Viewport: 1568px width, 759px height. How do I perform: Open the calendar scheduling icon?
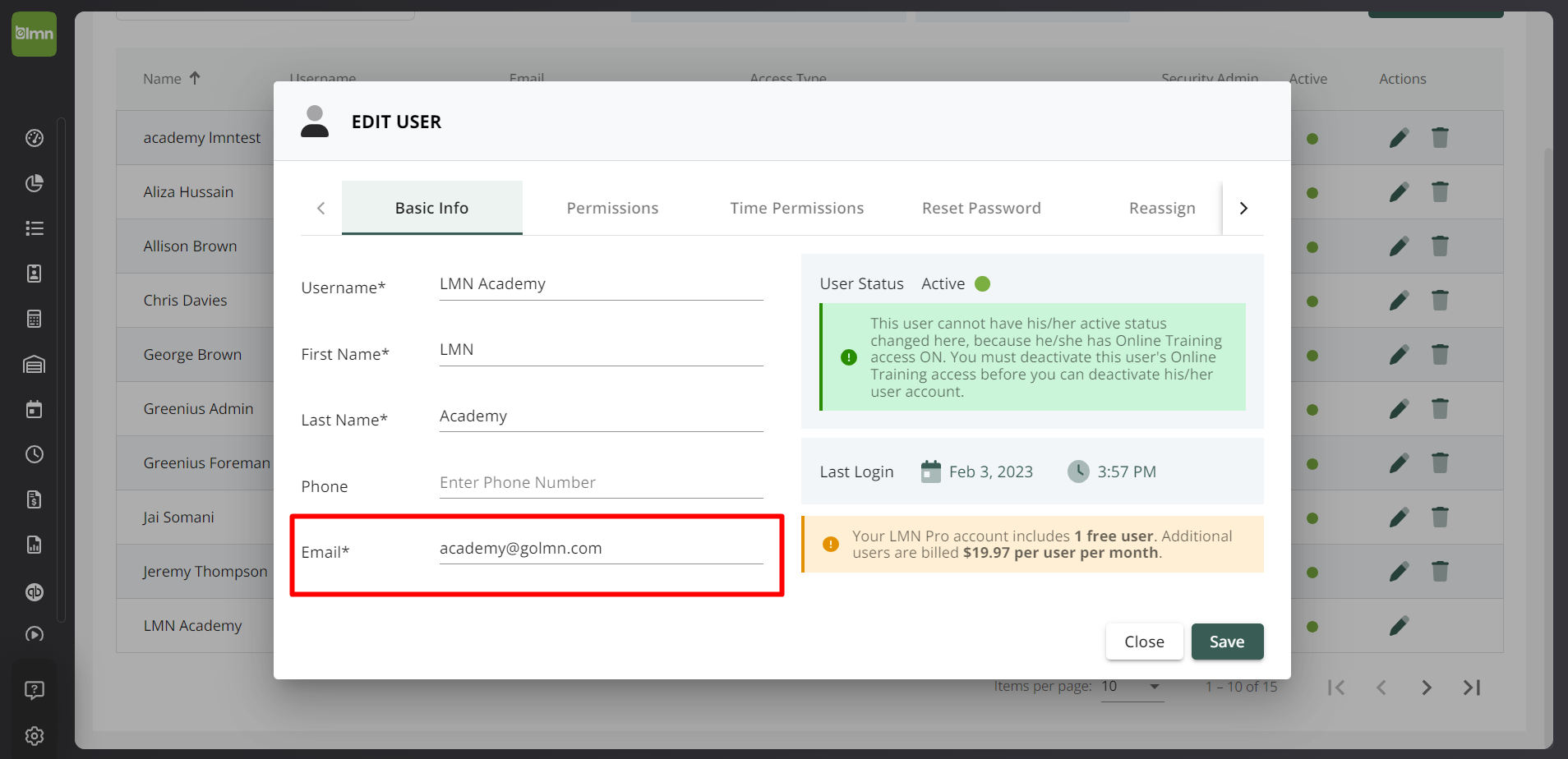click(x=34, y=409)
